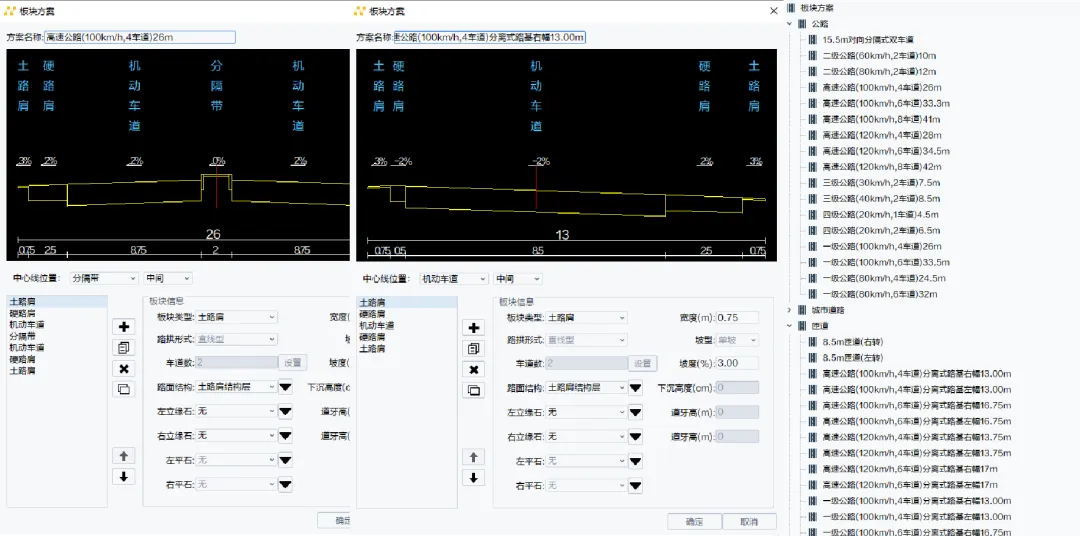Click the icon beside 8.5m匝道(右转) tree item
This screenshot has width=1080, height=536.
click(813, 342)
